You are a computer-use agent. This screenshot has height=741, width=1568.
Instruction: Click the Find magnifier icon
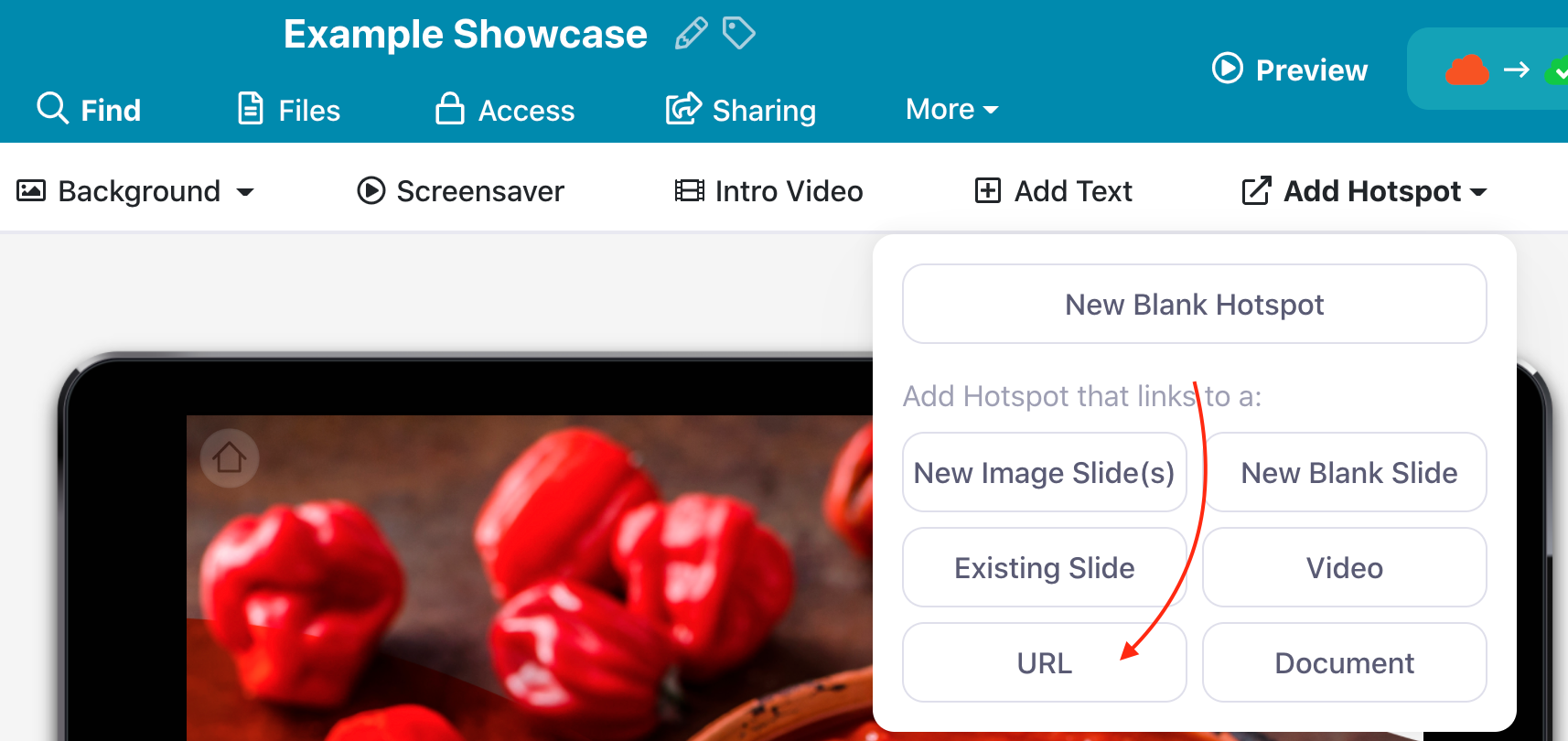[52, 108]
